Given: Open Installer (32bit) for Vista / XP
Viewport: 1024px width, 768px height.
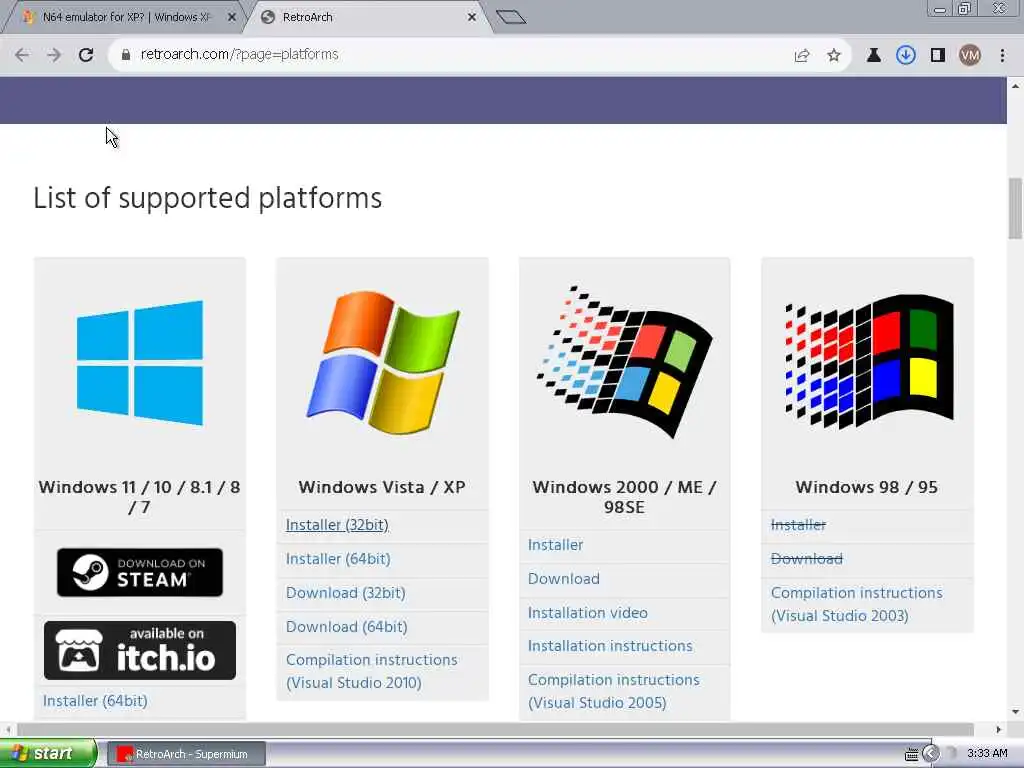Looking at the screenshot, I should (337, 525).
